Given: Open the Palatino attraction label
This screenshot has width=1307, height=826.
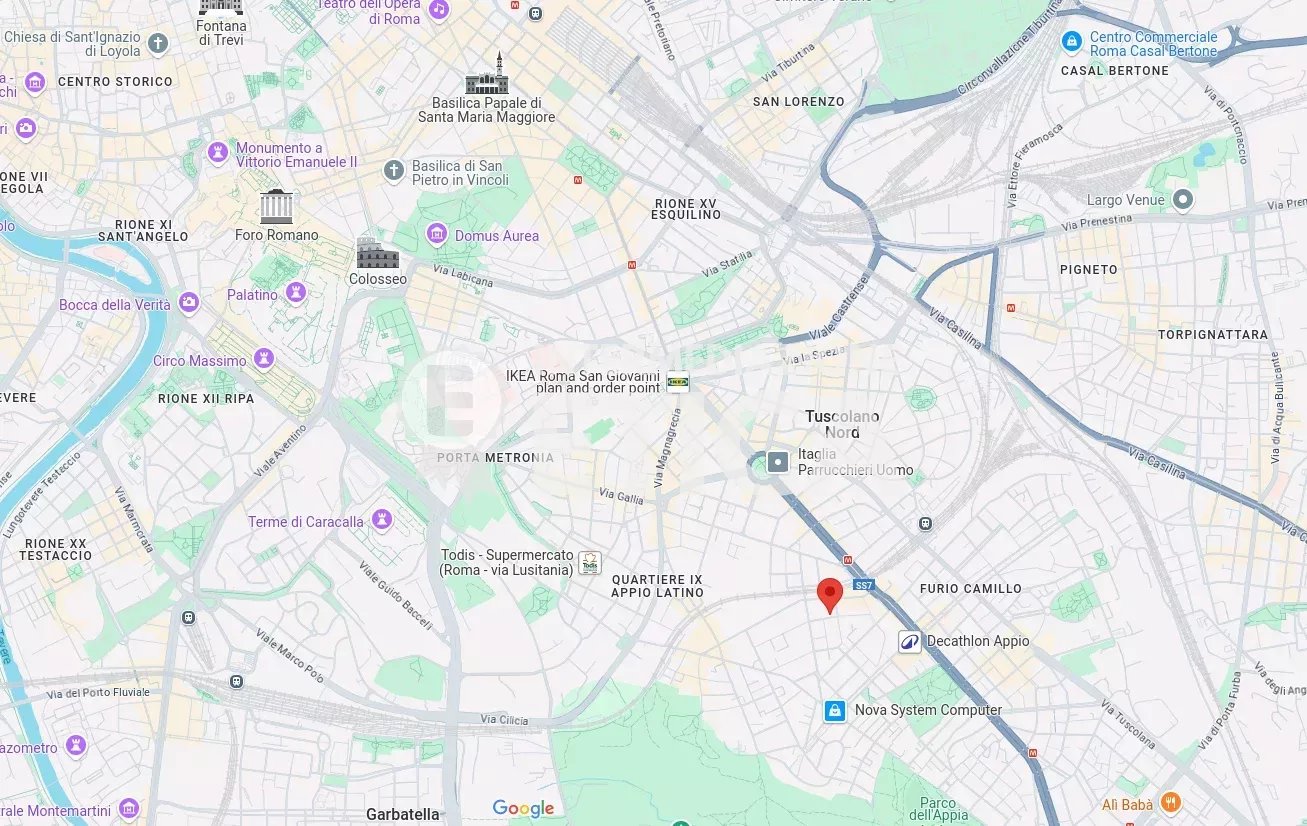Looking at the screenshot, I should coord(252,295).
